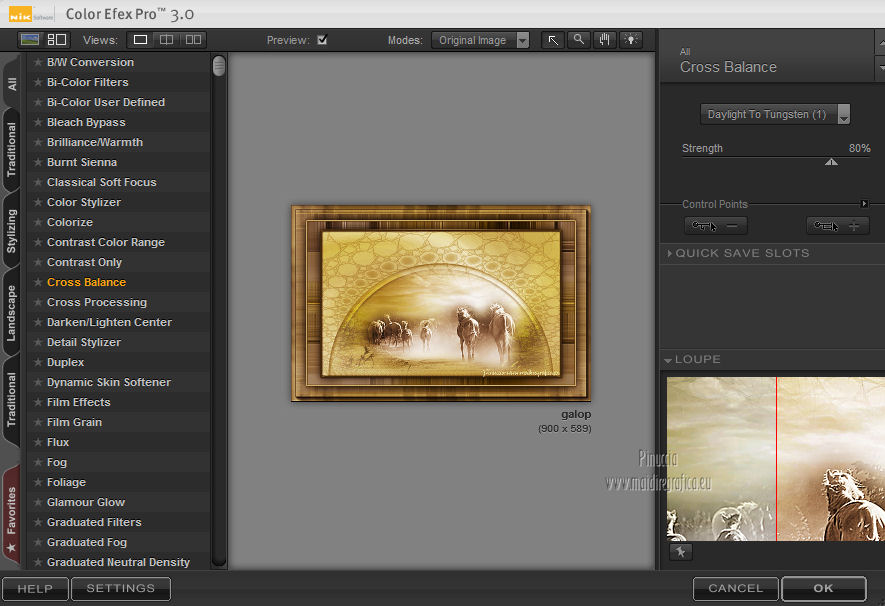Click the Cancel button
The image size is (885, 606).
[x=735, y=589]
